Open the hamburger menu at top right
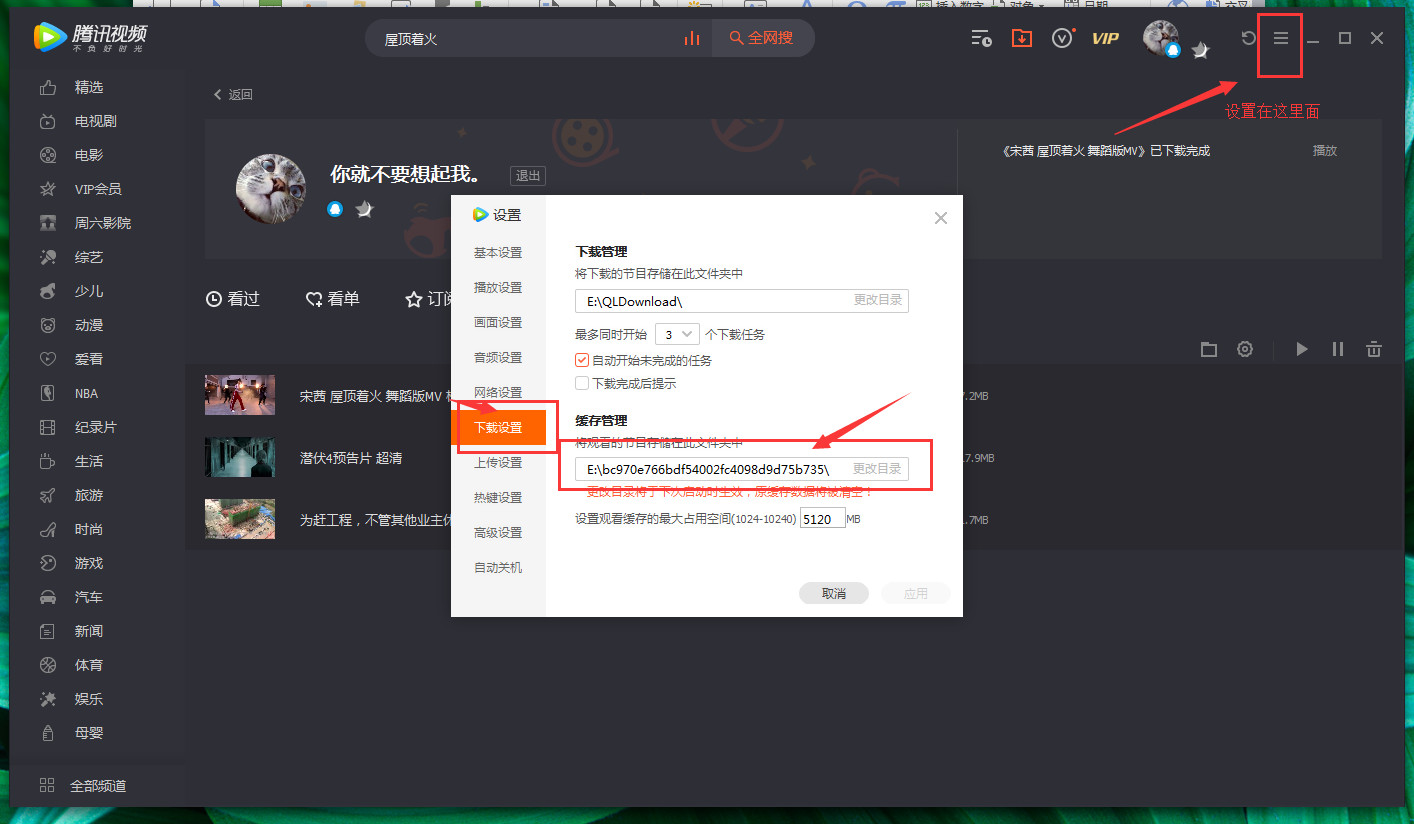This screenshot has width=1414, height=824. [x=1280, y=38]
